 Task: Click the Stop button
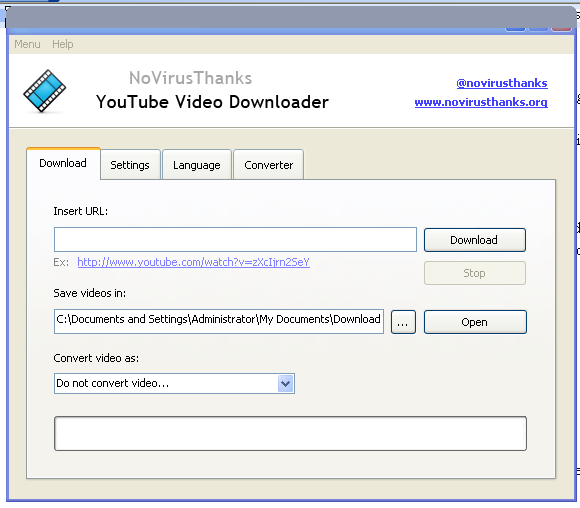[x=475, y=273]
